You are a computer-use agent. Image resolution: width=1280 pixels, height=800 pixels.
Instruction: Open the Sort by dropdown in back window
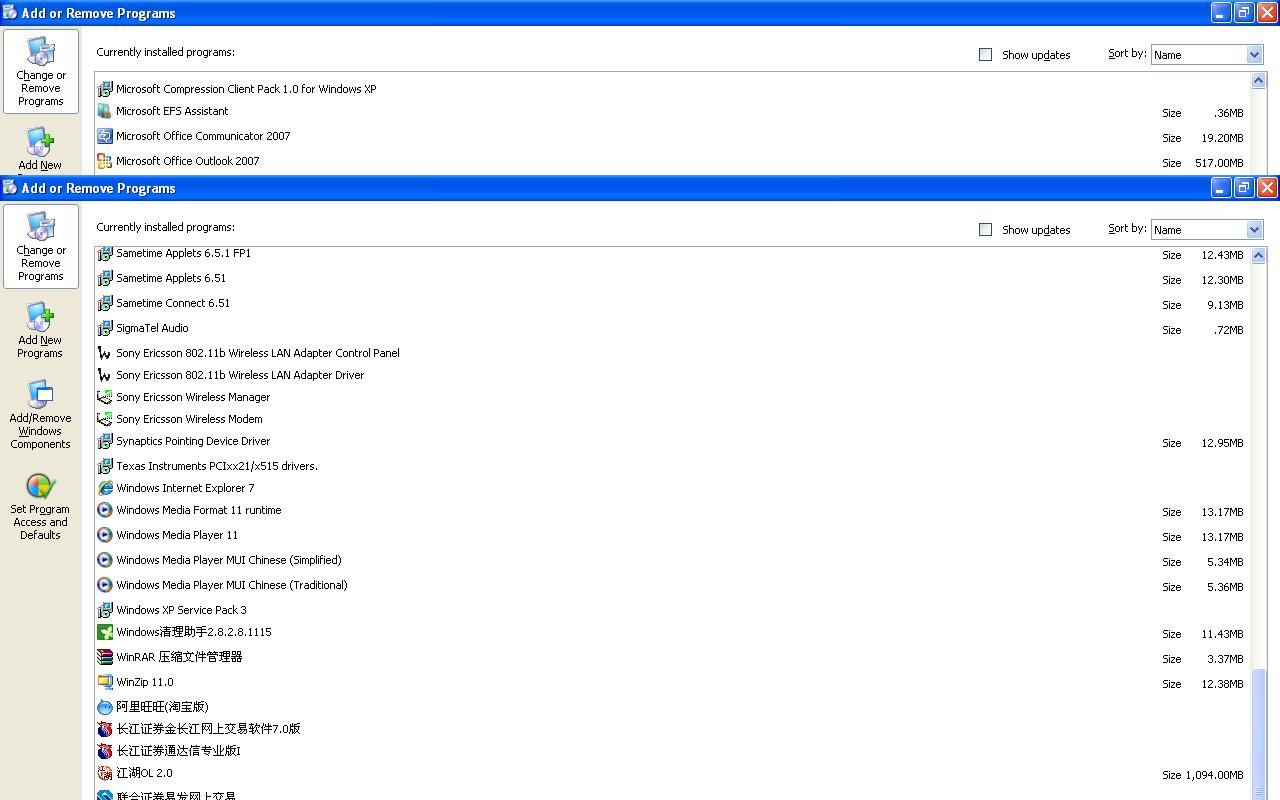point(1207,55)
